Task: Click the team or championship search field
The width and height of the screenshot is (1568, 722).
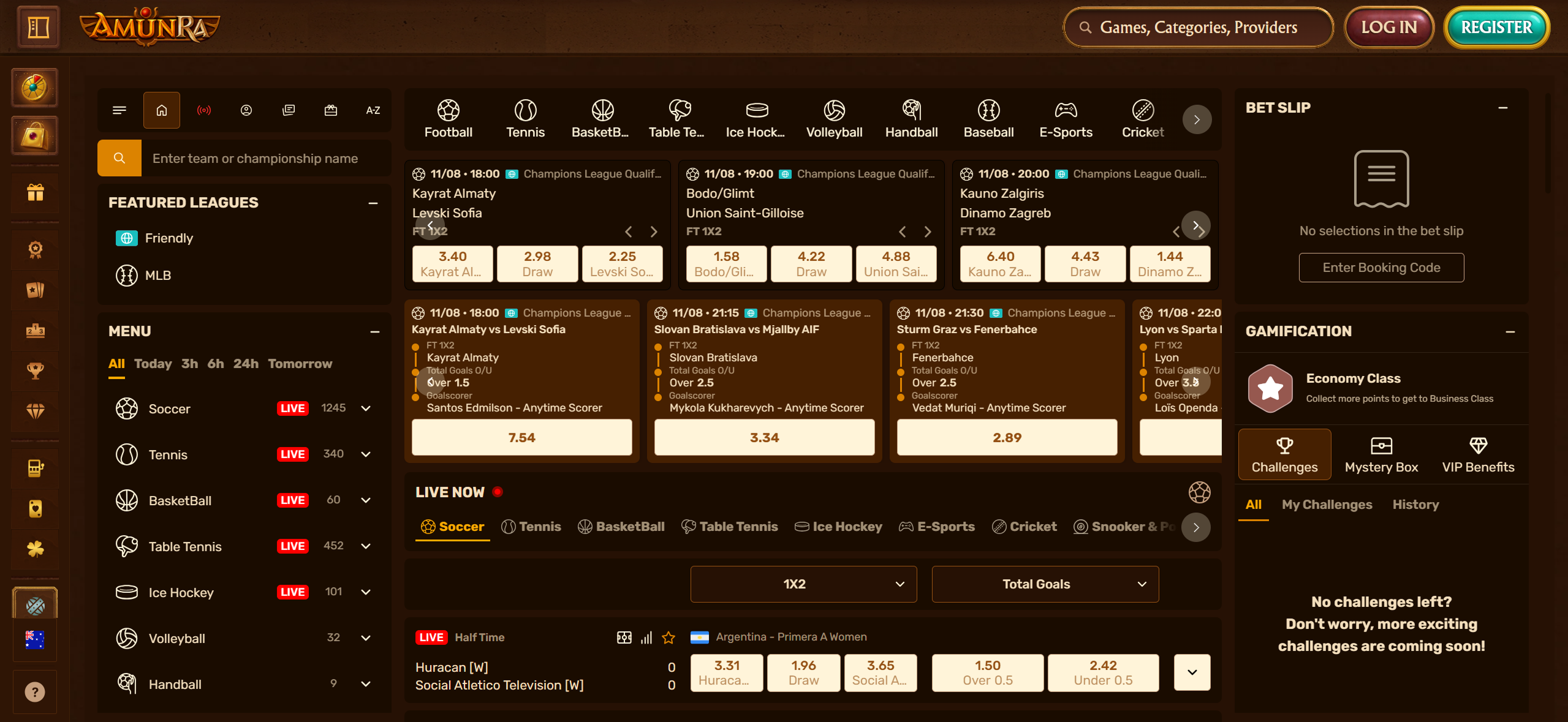Action: pyautogui.click(x=266, y=158)
